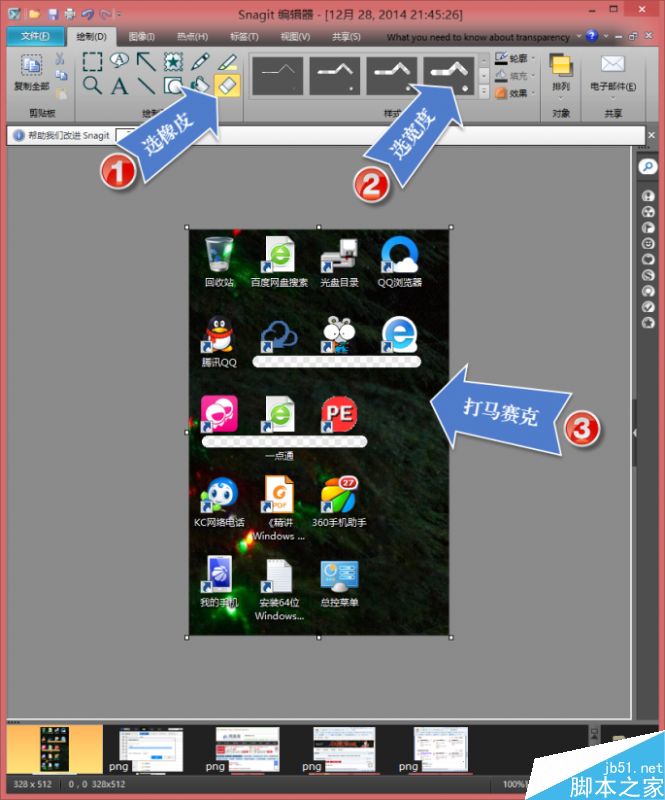Open the second png thumbnail in tray
665x800 pixels.
[x=151, y=749]
